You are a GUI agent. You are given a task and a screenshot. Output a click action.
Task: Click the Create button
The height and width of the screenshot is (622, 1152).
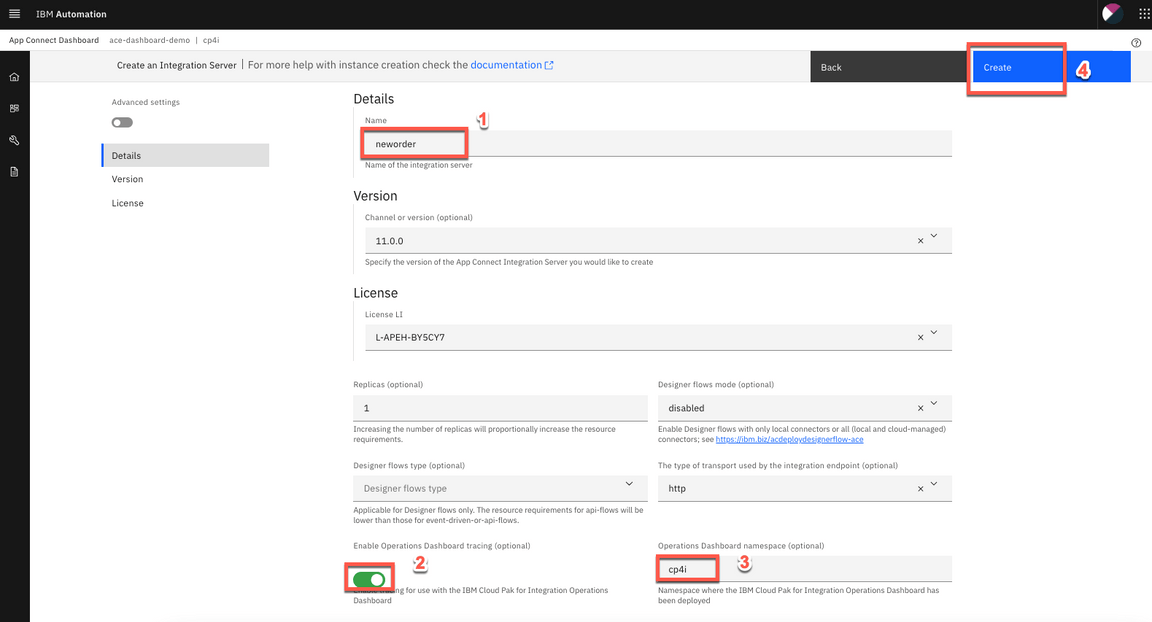1051,67
